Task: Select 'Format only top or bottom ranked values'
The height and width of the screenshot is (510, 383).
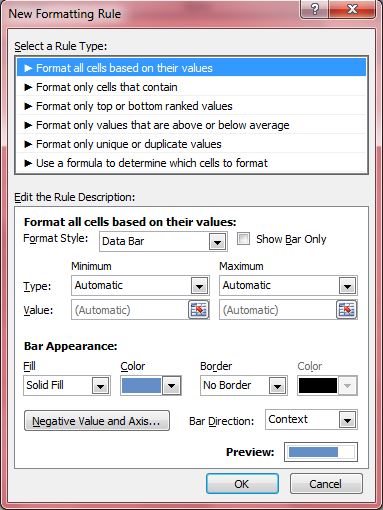Action: coord(192,106)
